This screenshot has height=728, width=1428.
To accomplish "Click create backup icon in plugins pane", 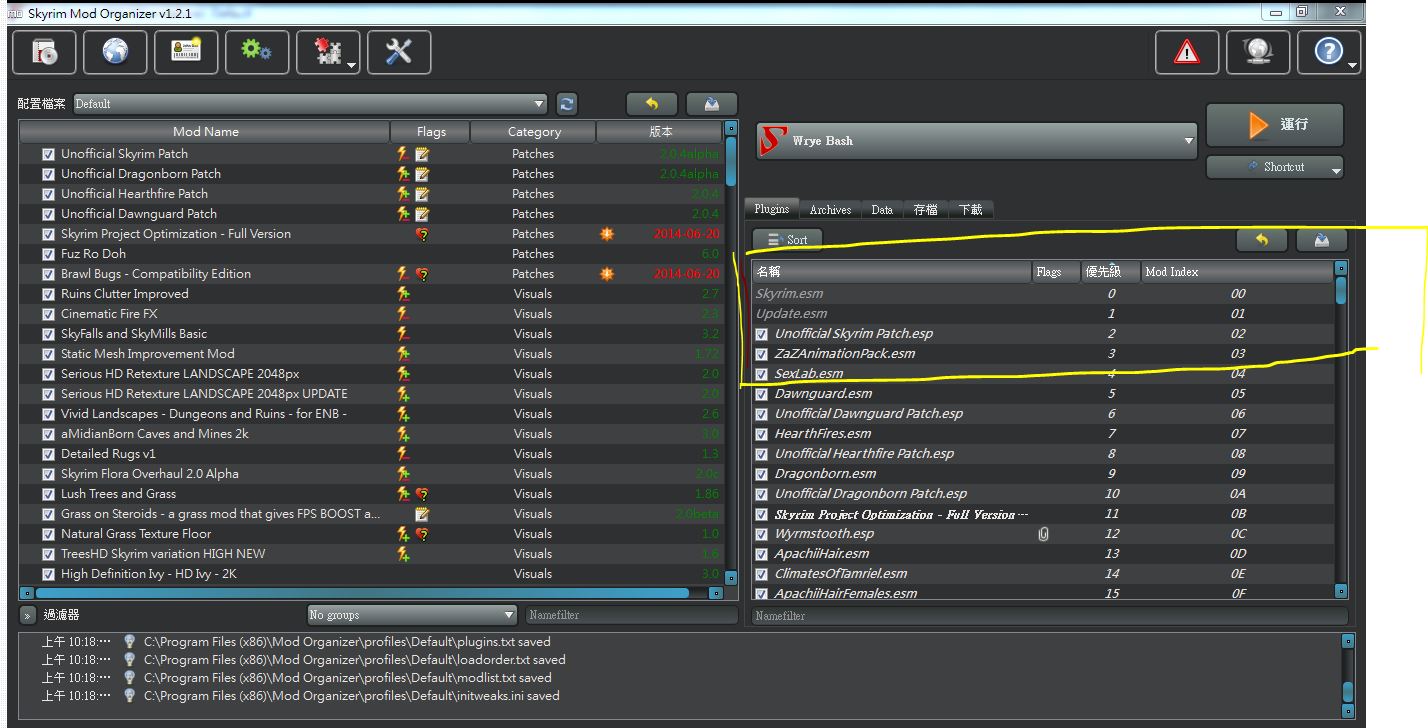I will tap(1322, 240).
